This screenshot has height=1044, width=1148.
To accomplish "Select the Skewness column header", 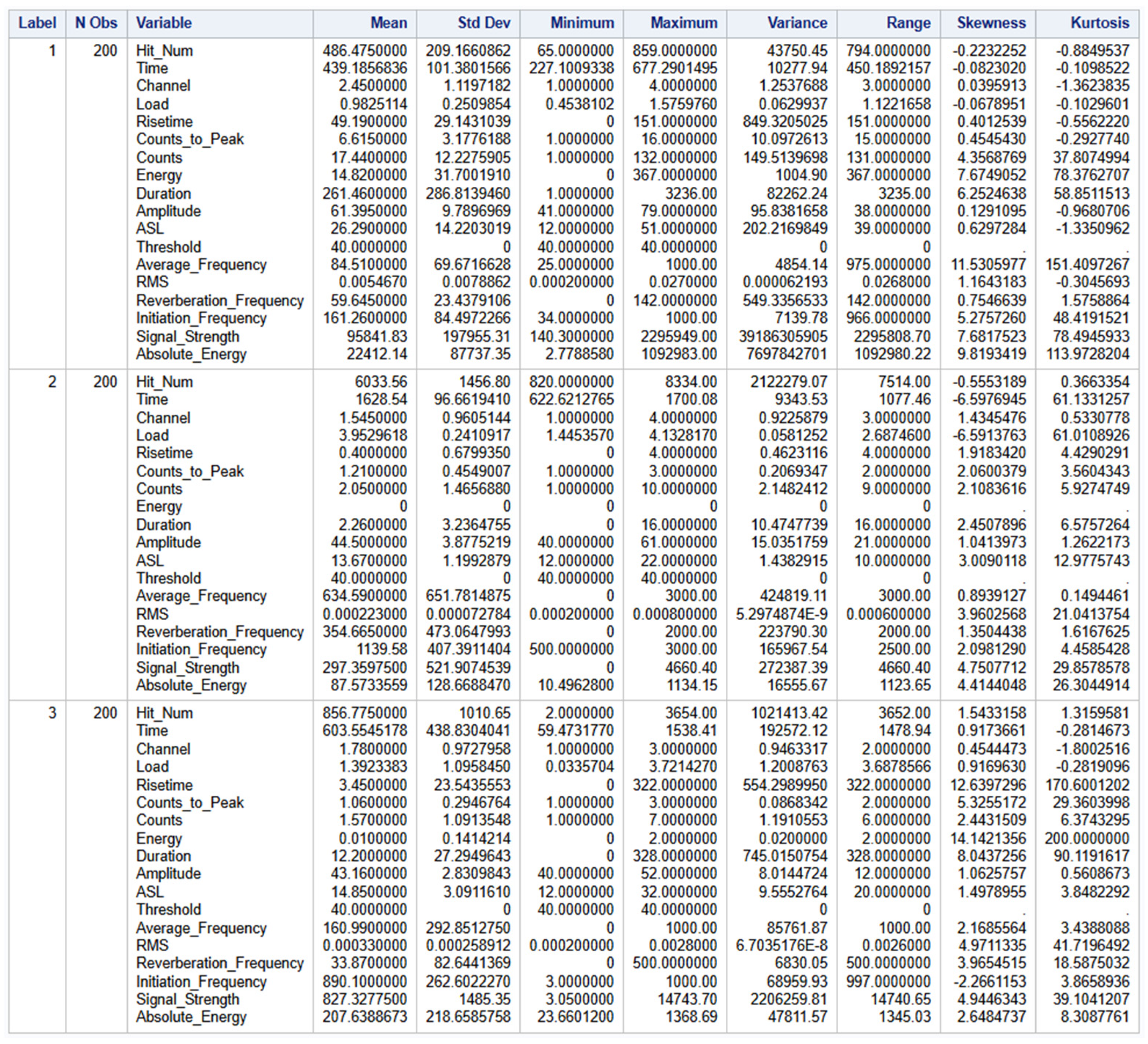I will [991, 23].
